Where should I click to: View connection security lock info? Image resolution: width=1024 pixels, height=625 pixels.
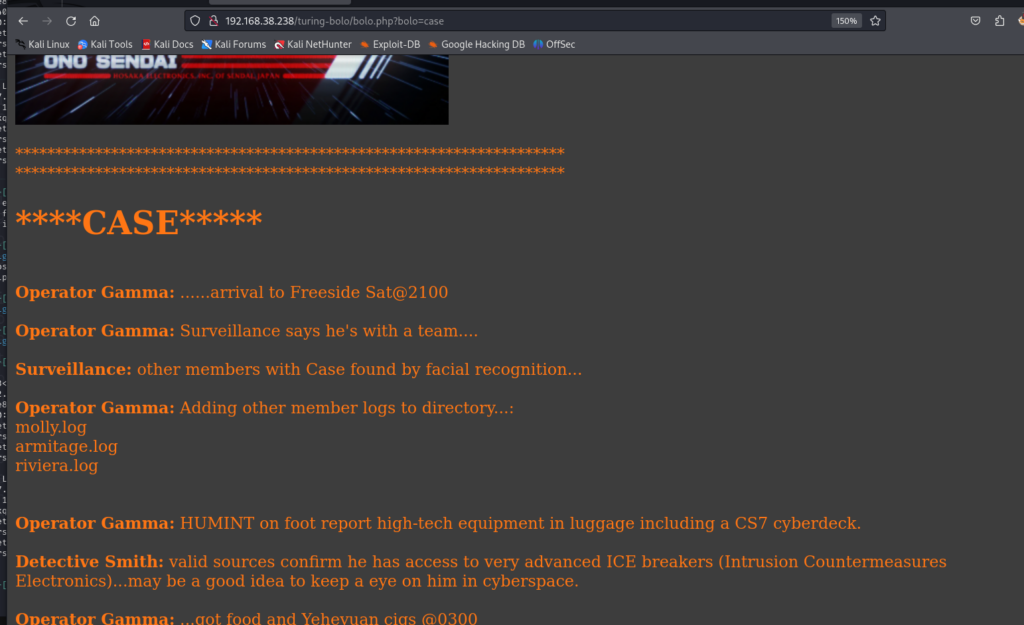(x=213, y=21)
